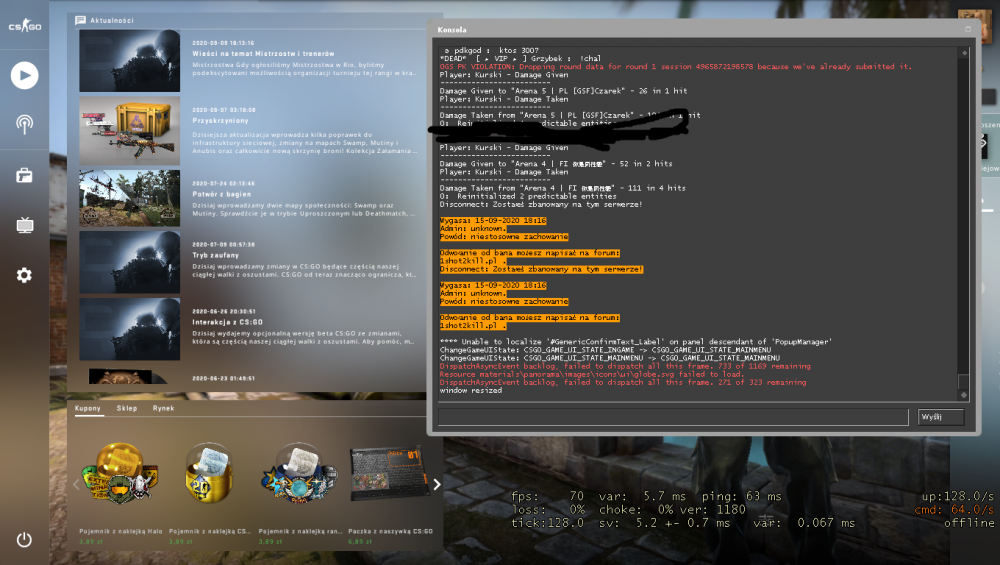The image size is (1000, 565).
Task: Open the Interakcja z CS:GO thumbnail
Action: 129,329
